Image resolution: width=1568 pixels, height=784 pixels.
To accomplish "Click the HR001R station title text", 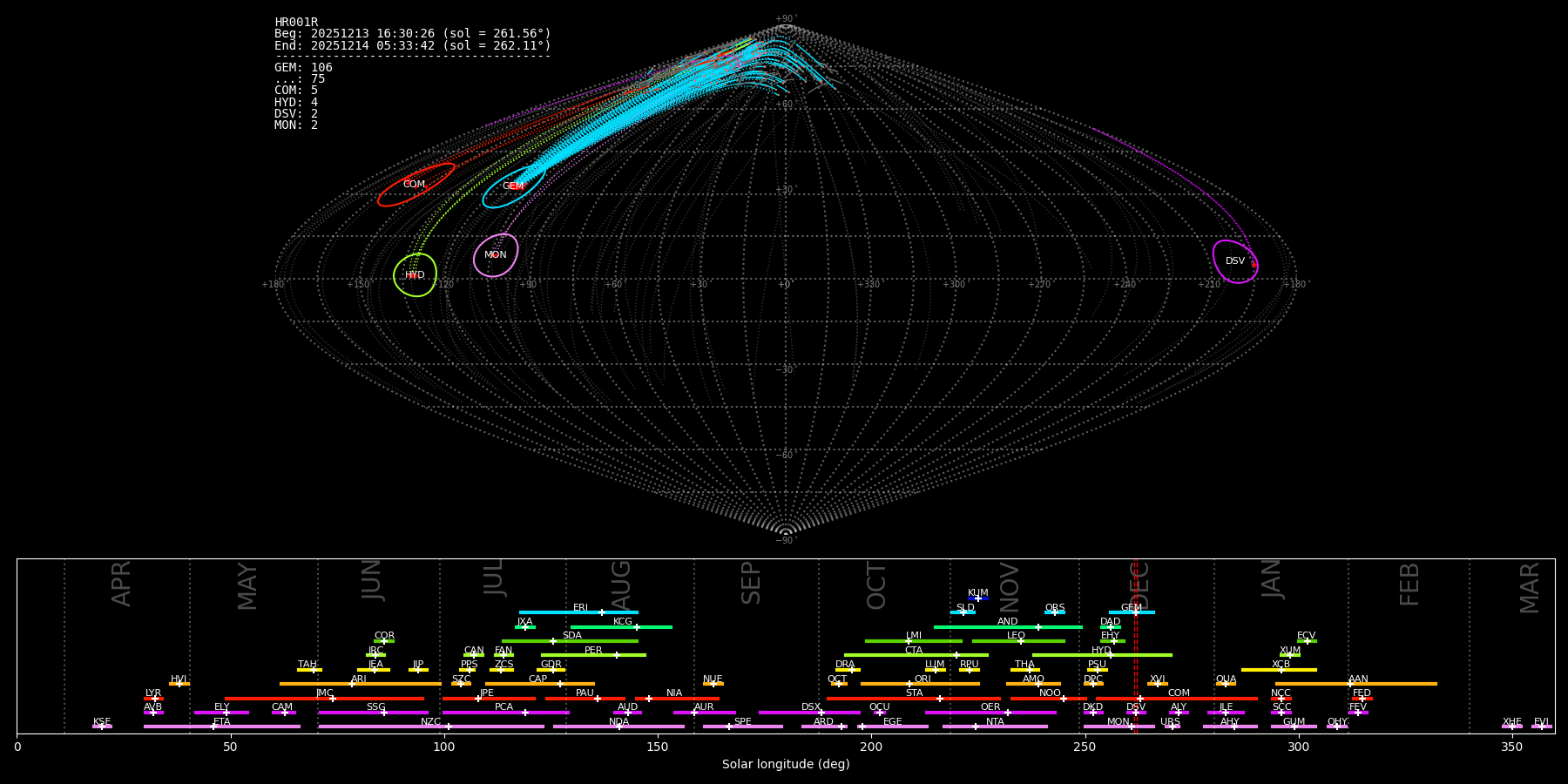I will coord(296,23).
